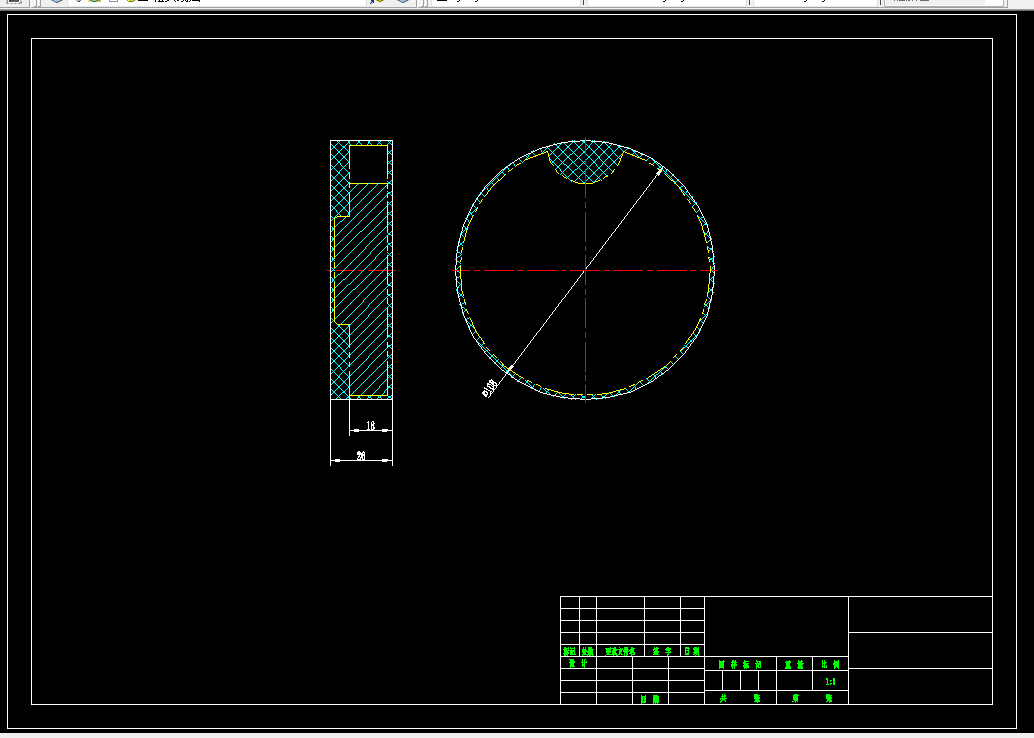Select the empty yellow rectangle in section view
The image size is (1034, 738).
click(368, 164)
